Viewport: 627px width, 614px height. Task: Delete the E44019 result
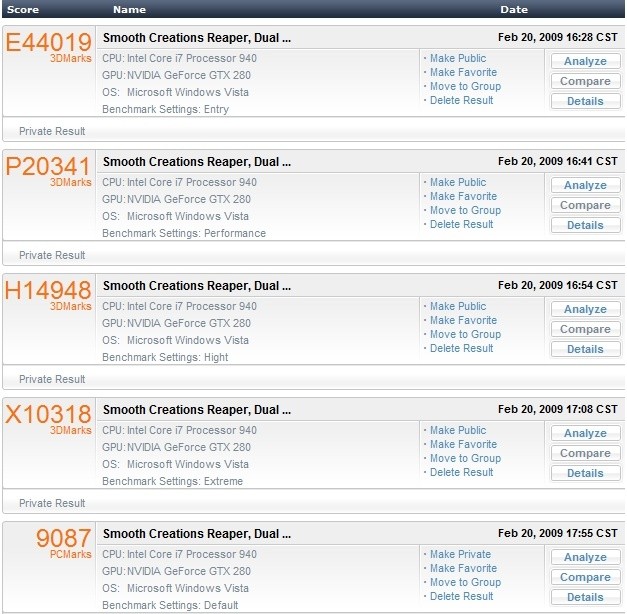click(x=461, y=100)
